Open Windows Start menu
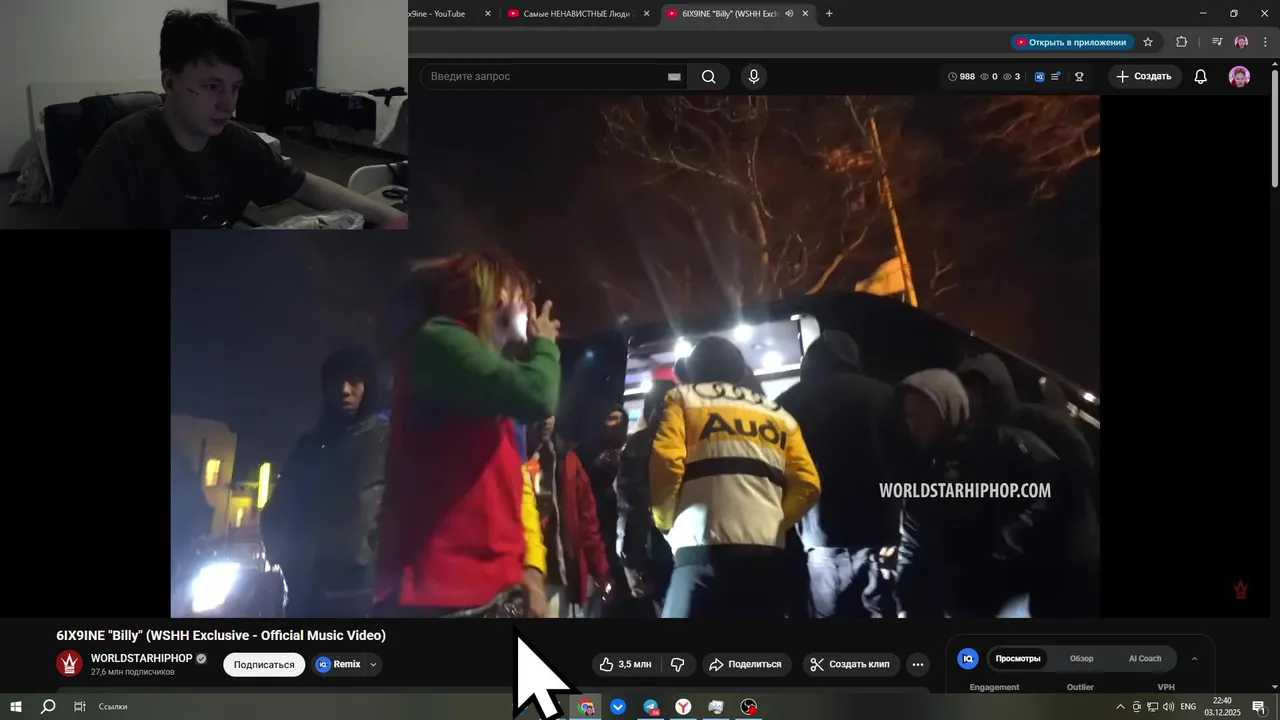 click(x=16, y=707)
